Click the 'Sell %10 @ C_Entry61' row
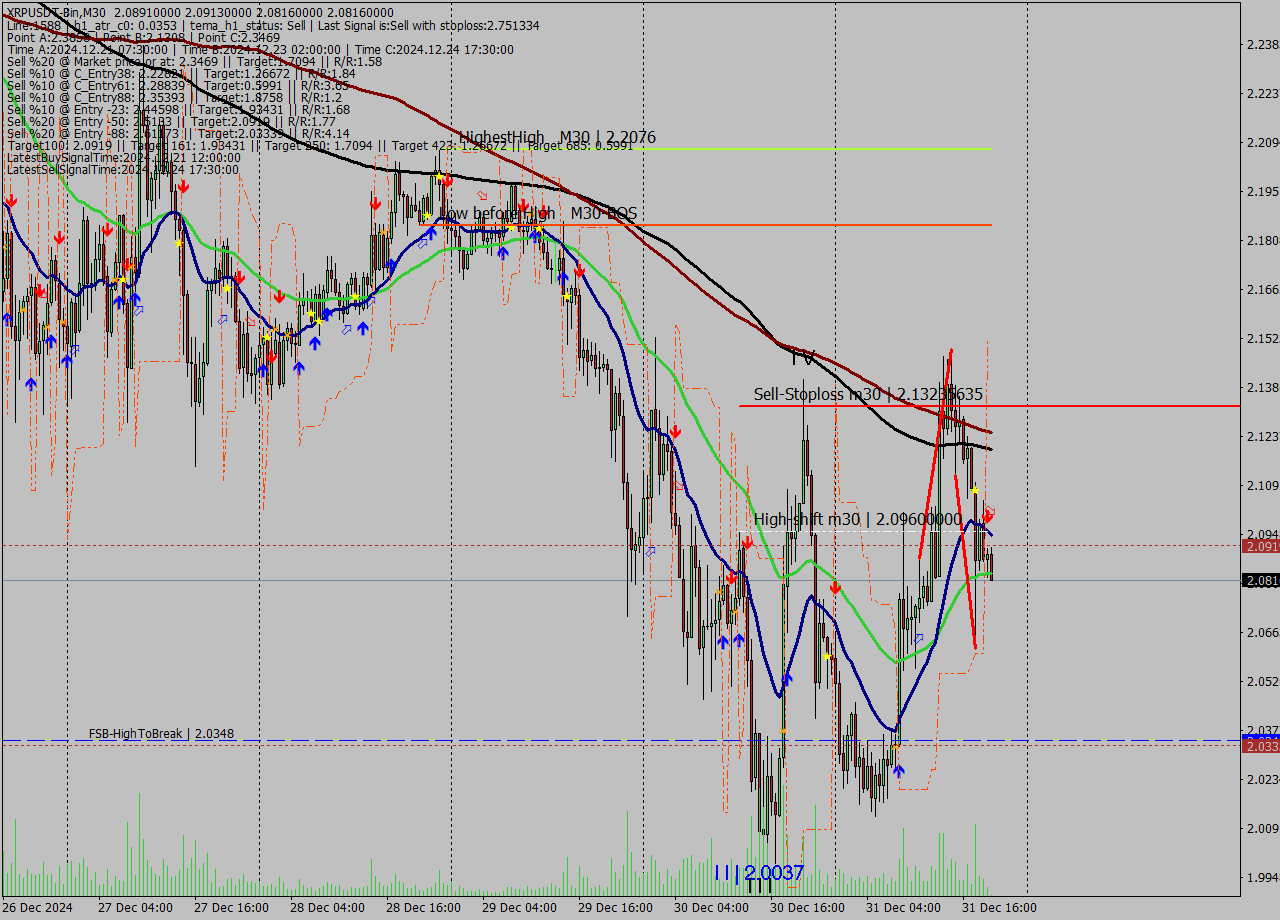 click(178, 85)
